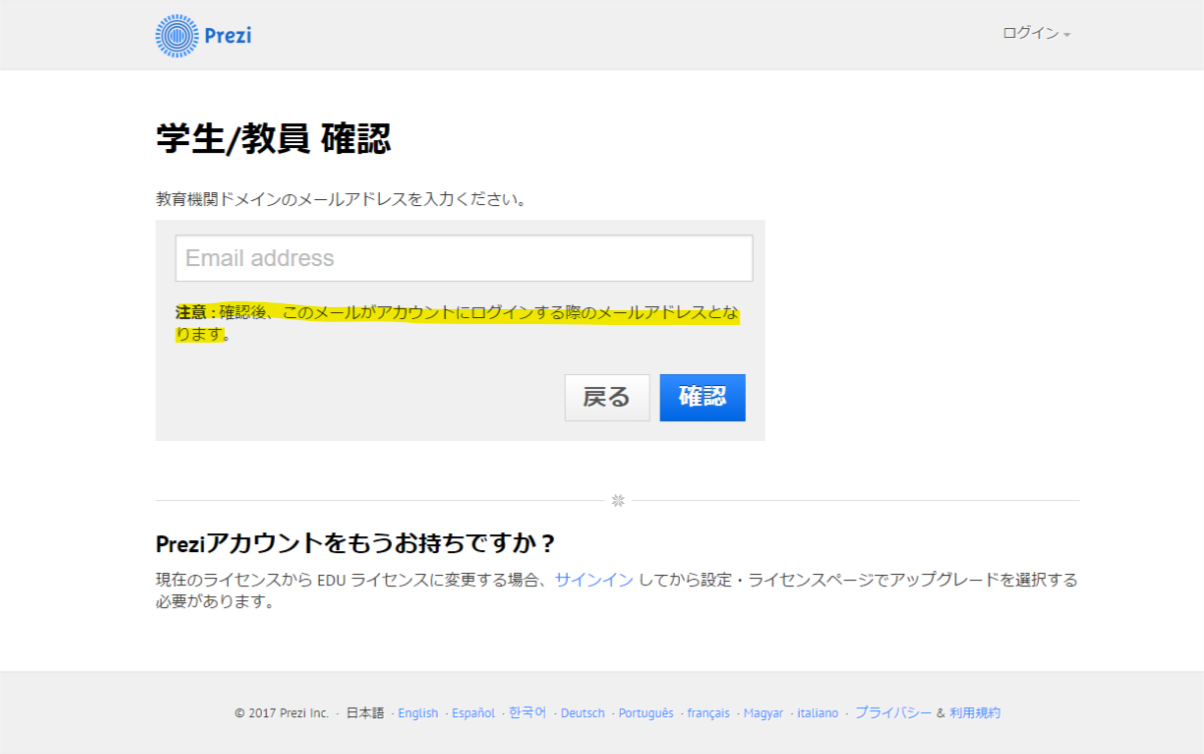Expand the caret arrow beside ログイン
This screenshot has height=754, width=1204.
[1067, 35]
